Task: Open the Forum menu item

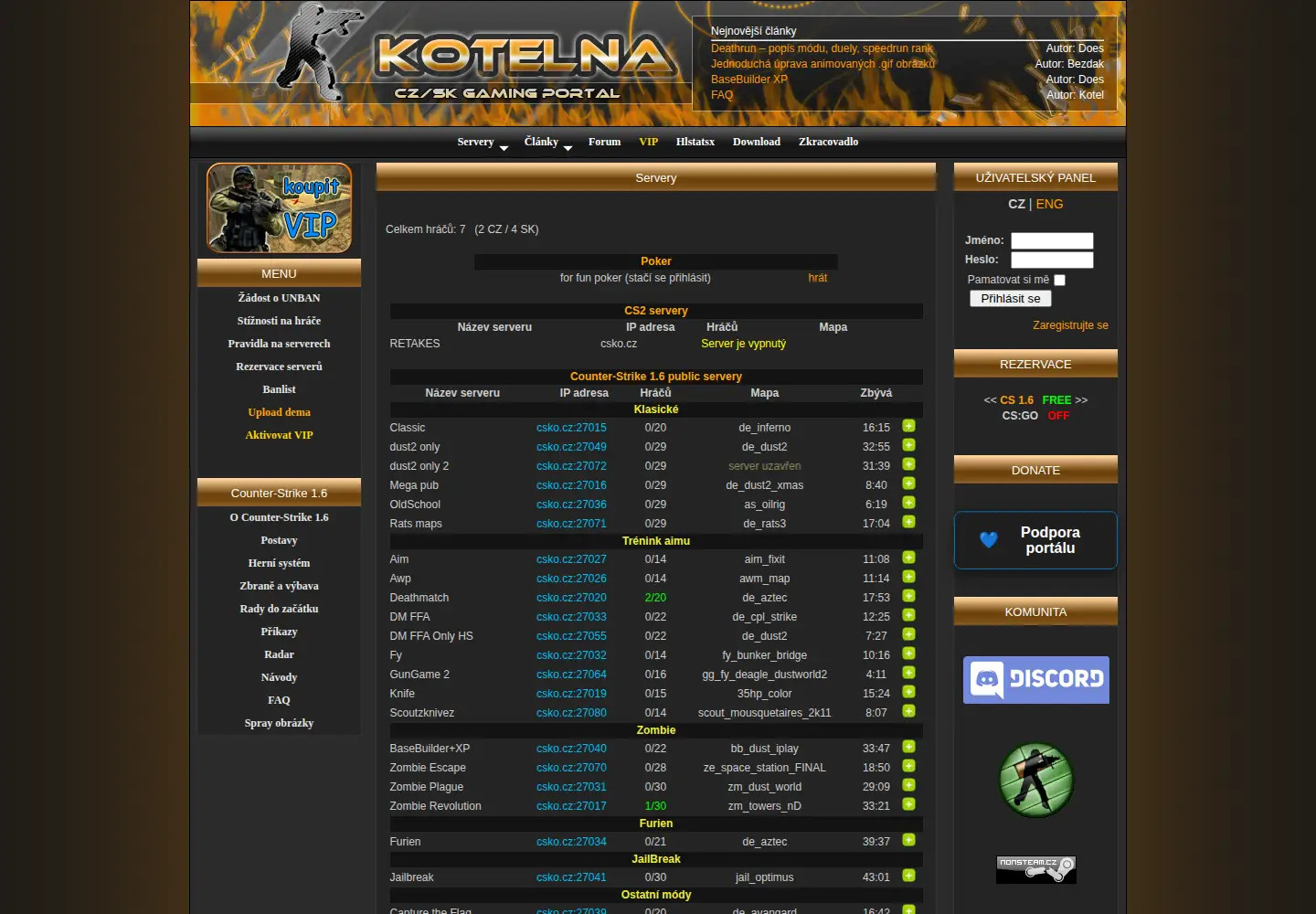Action: (604, 142)
